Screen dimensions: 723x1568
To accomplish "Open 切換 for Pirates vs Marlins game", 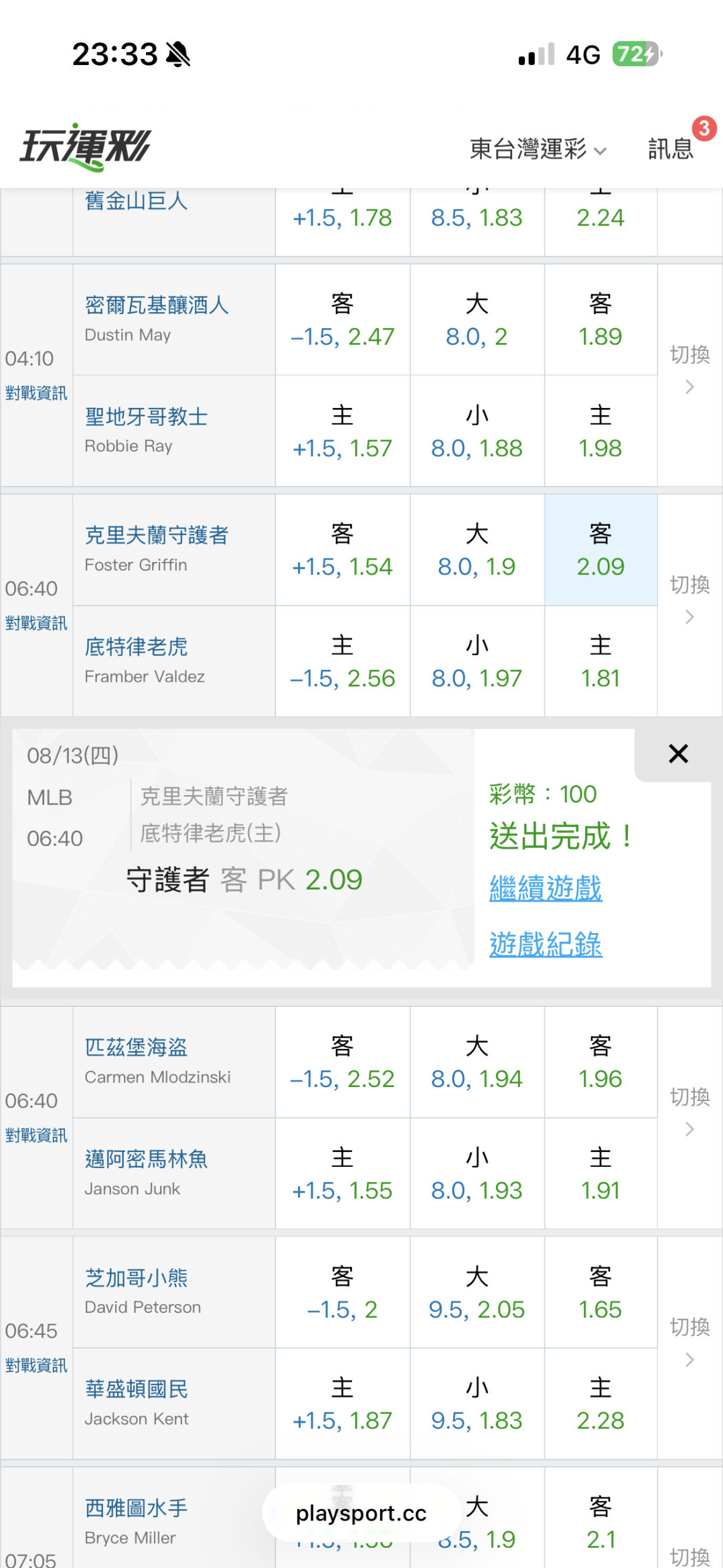I will [x=690, y=1111].
